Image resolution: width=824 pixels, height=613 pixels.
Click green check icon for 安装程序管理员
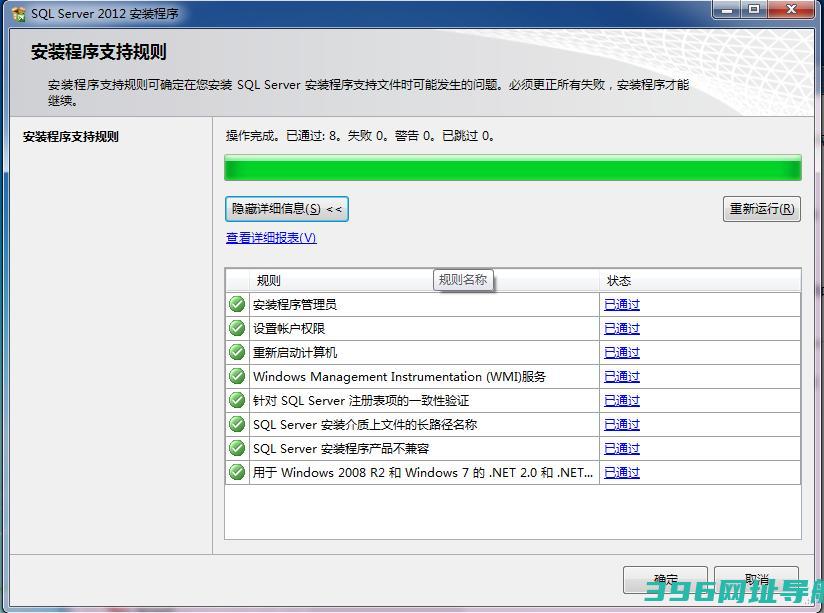coord(237,304)
